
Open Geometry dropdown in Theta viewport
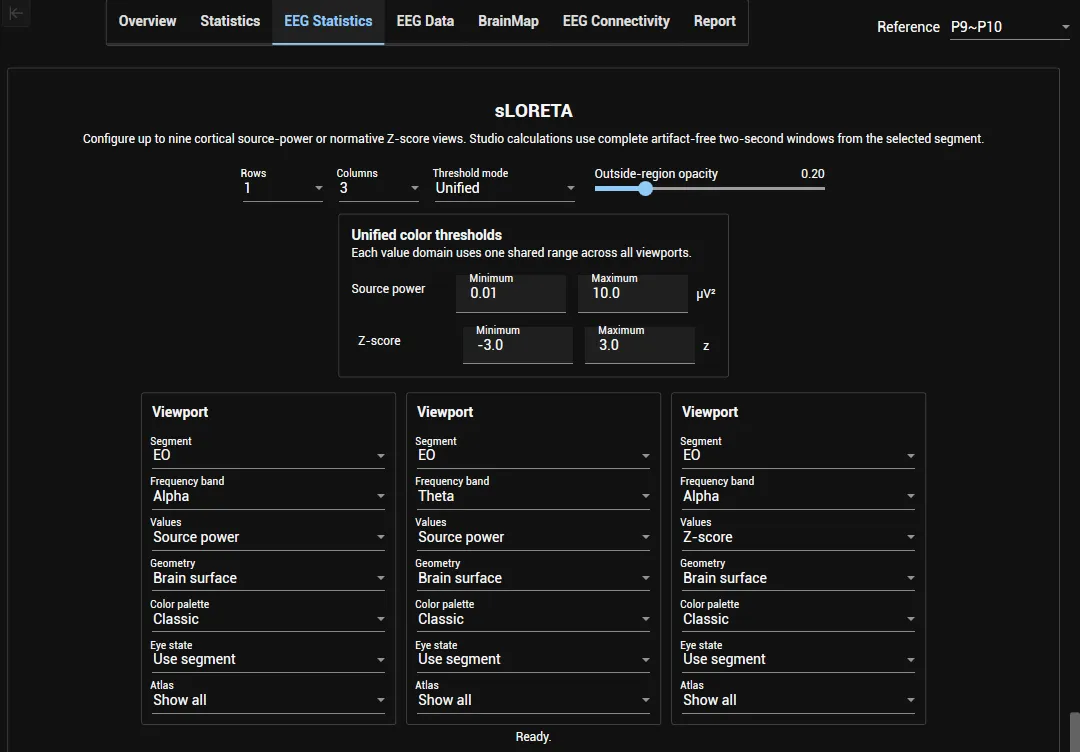click(533, 578)
